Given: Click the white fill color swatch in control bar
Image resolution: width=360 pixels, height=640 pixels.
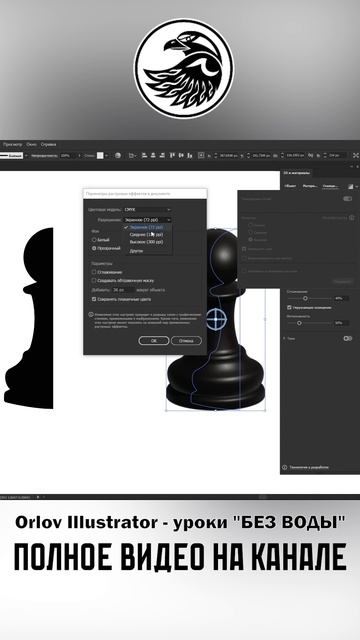Looking at the screenshot, I should 100,156.
